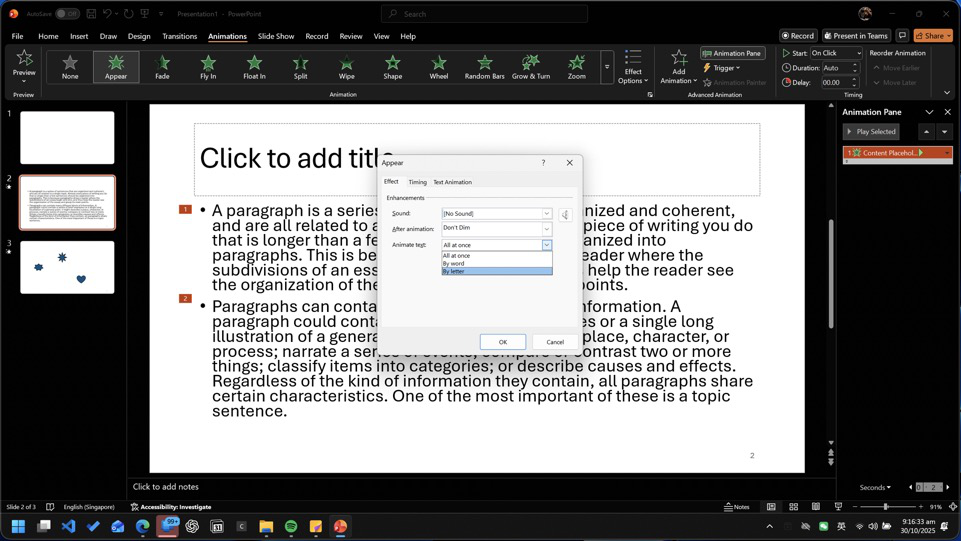The height and width of the screenshot is (541, 961).
Task: Open the File menu
Action: (17, 36)
